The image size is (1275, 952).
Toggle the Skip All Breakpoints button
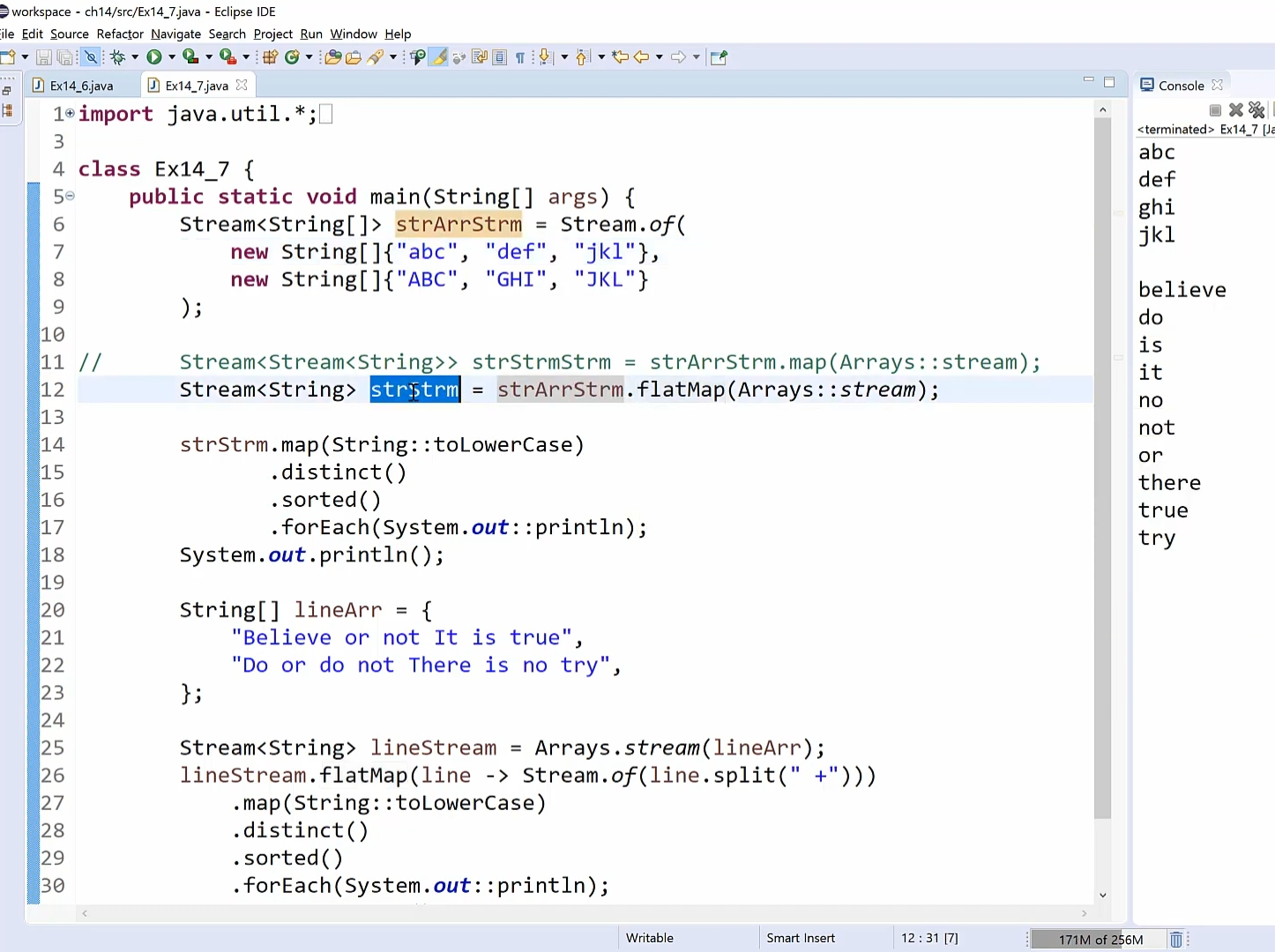tap(91, 57)
